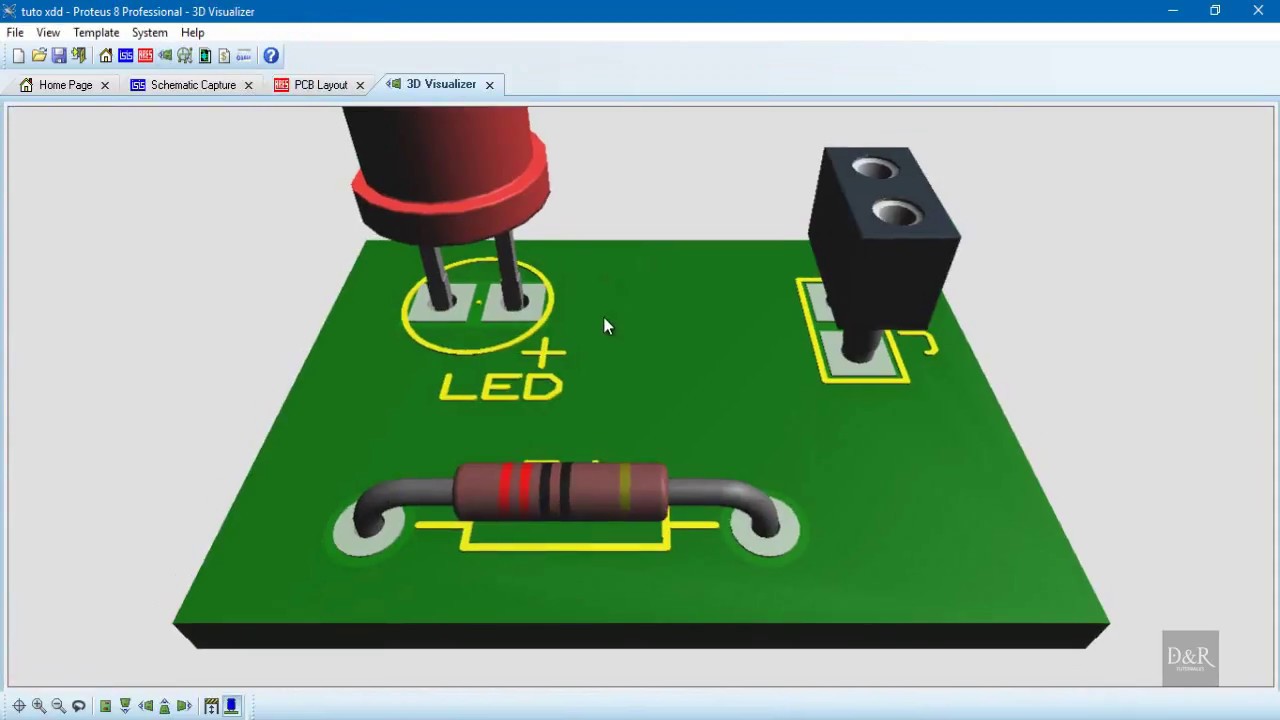Click the black pin header connector
Screen dimensions: 1280x720
883,238
